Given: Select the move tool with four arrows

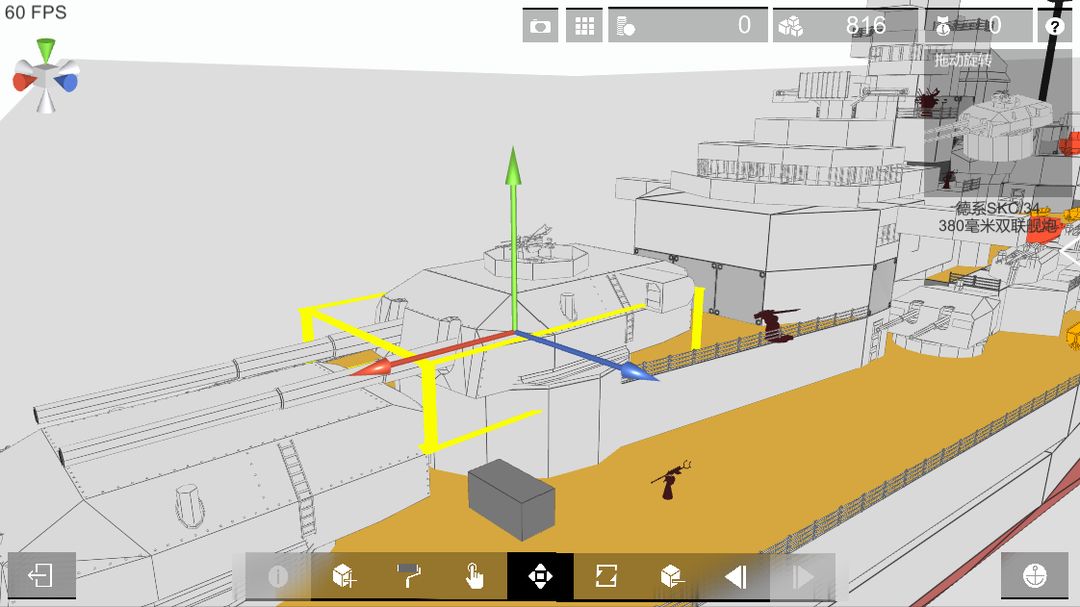Looking at the screenshot, I should (x=540, y=576).
